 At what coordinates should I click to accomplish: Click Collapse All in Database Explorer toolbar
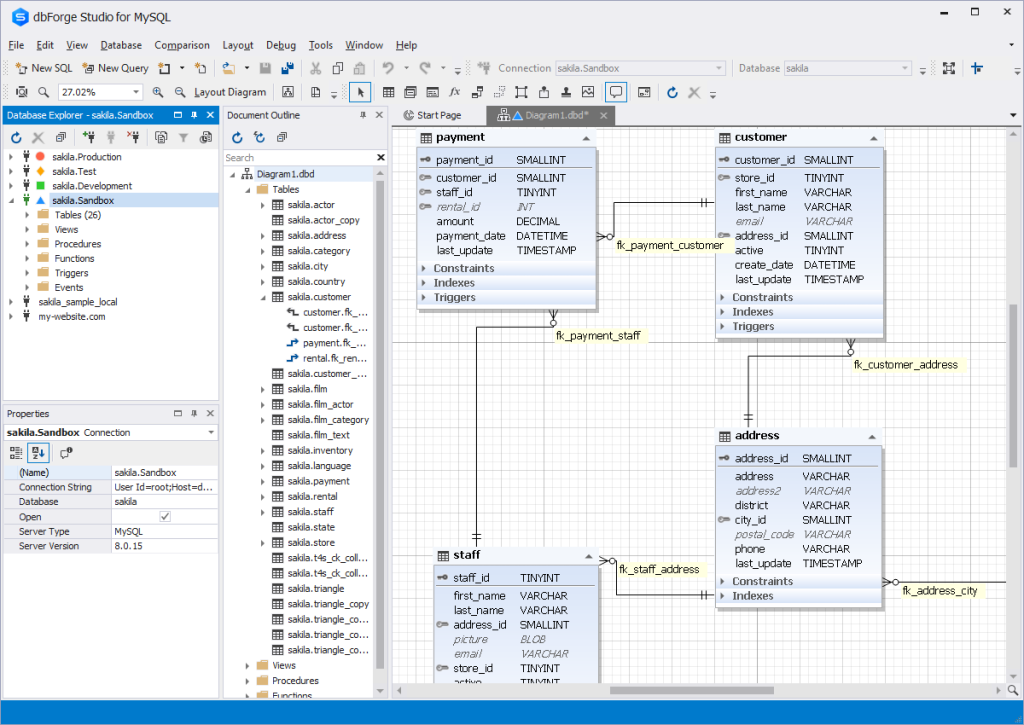(x=60, y=137)
